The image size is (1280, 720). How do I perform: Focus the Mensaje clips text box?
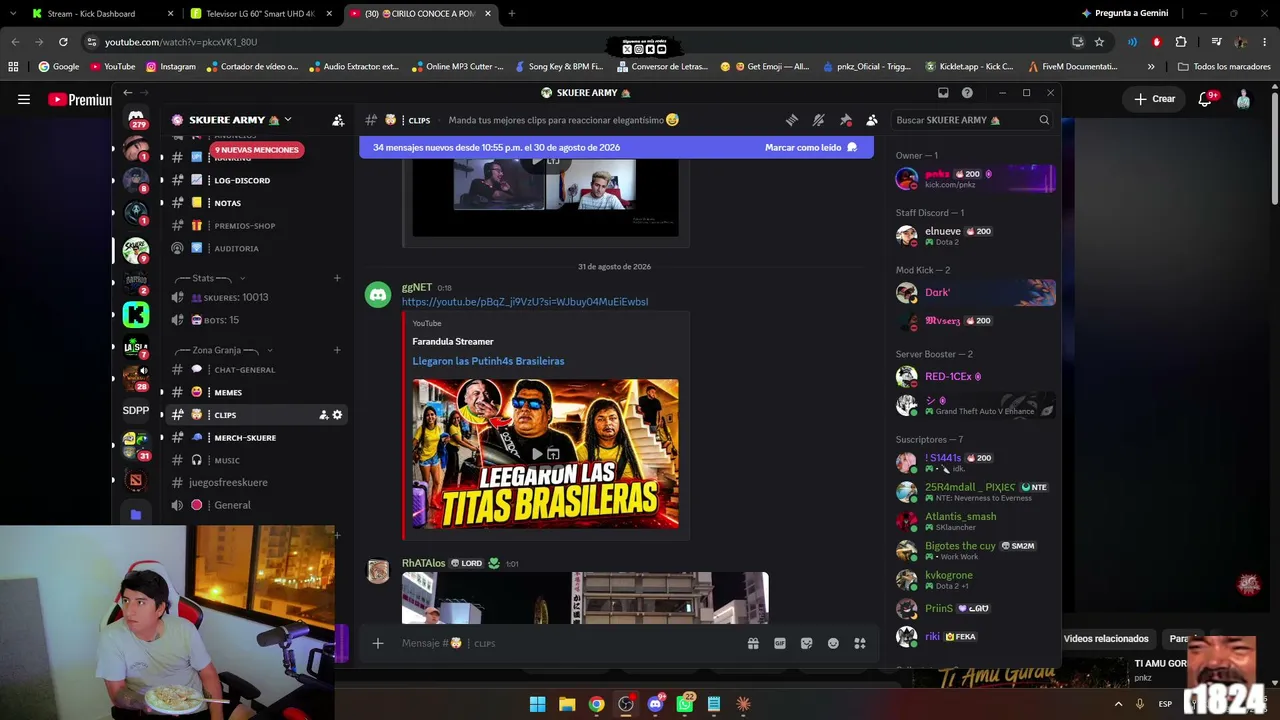tap(570, 644)
